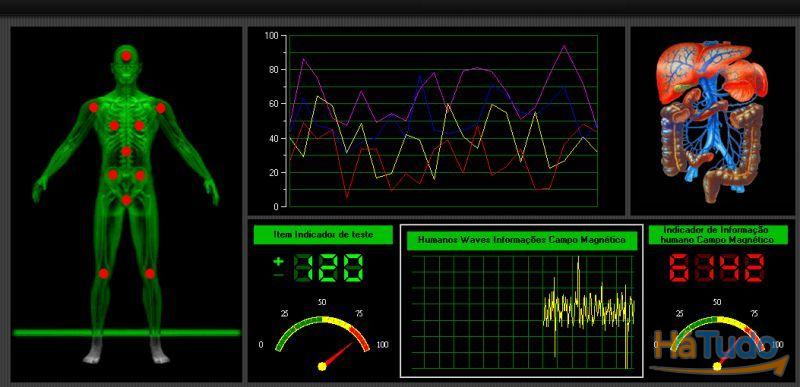The image size is (800, 387).
Task: Click the red digital counter display
Action: point(717,267)
